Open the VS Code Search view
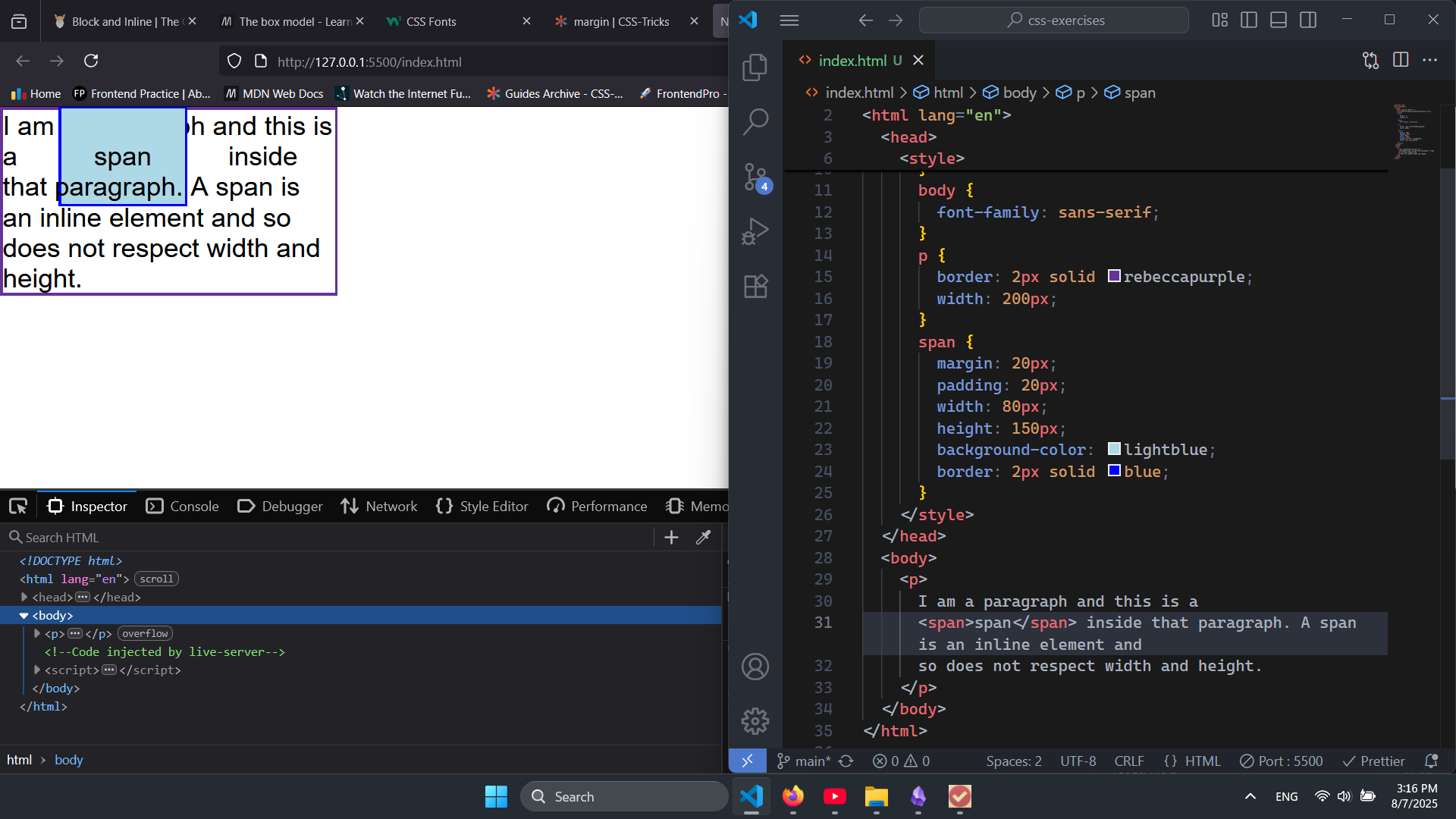Screen dimensions: 1456x819 point(755,121)
